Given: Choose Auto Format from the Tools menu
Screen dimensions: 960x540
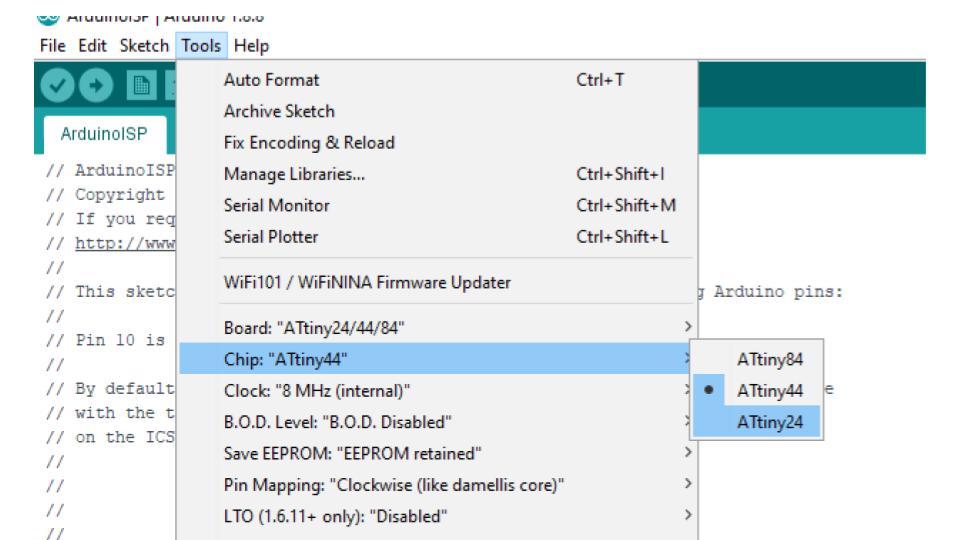Looking at the screenshot, I should (x=438, y=80).
